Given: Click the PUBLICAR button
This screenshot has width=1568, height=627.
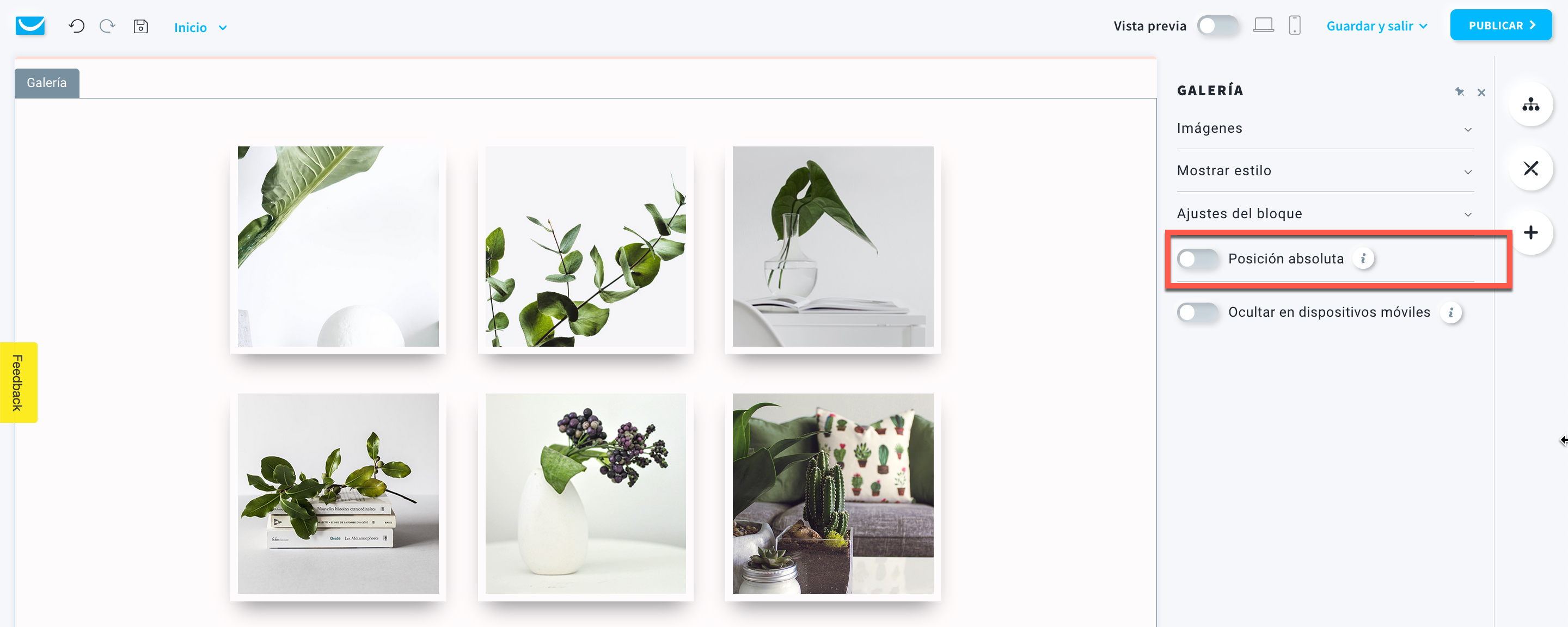Looking at the screenshot, I should click(1500, 25).
